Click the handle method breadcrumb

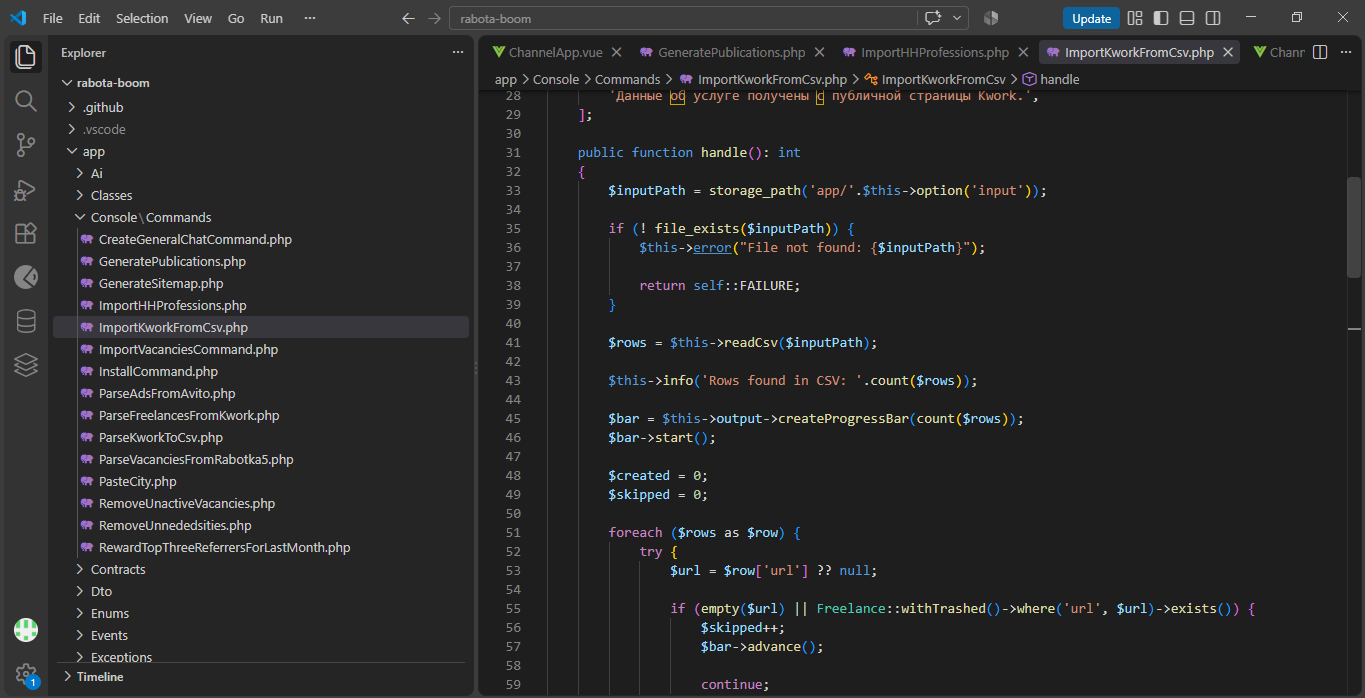[x=1051, y=79]
